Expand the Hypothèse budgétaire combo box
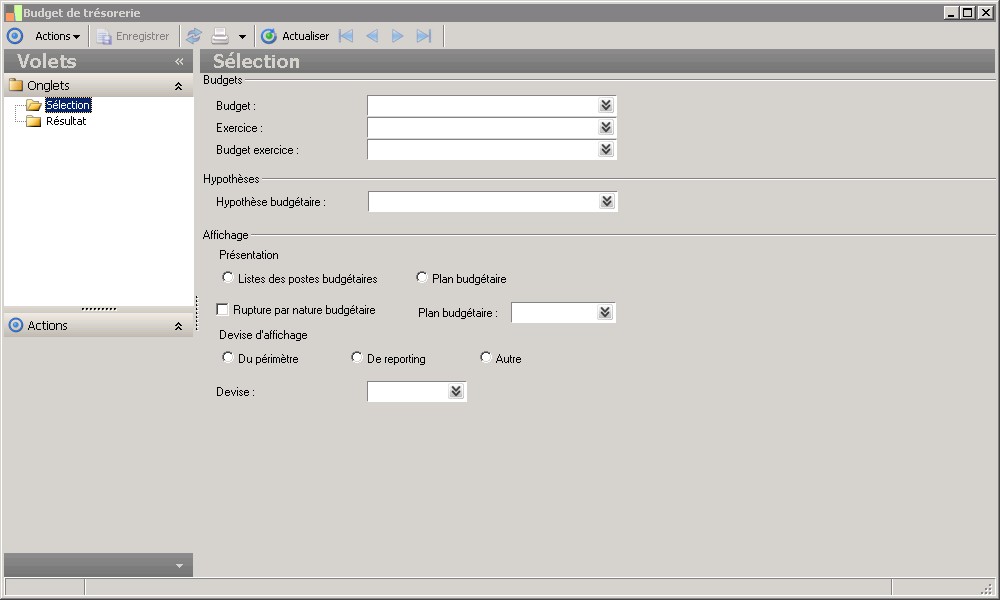The height and width of the screenshot is (600, 1000). pyautogui.click(x=606, y=202)
